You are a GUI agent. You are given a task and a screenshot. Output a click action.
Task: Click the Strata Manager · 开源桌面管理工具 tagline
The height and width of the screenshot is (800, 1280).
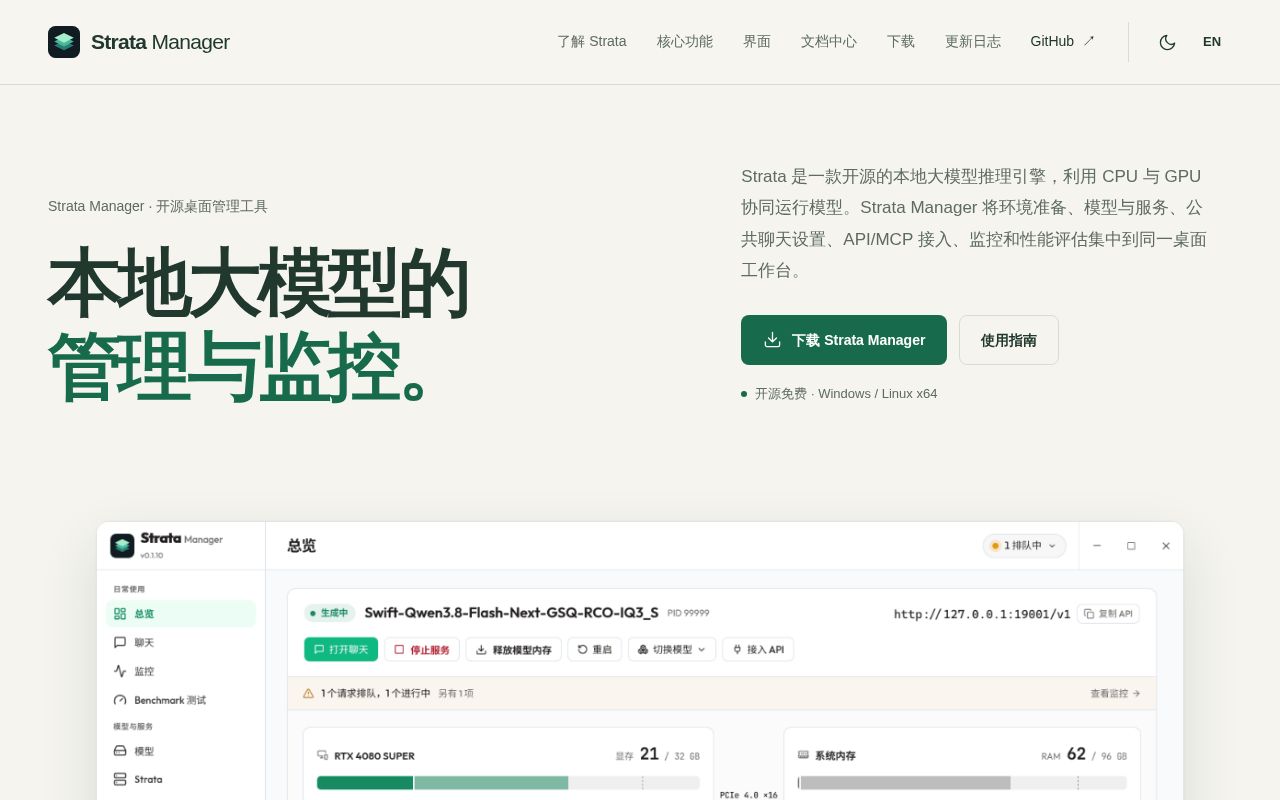(158, 206)
